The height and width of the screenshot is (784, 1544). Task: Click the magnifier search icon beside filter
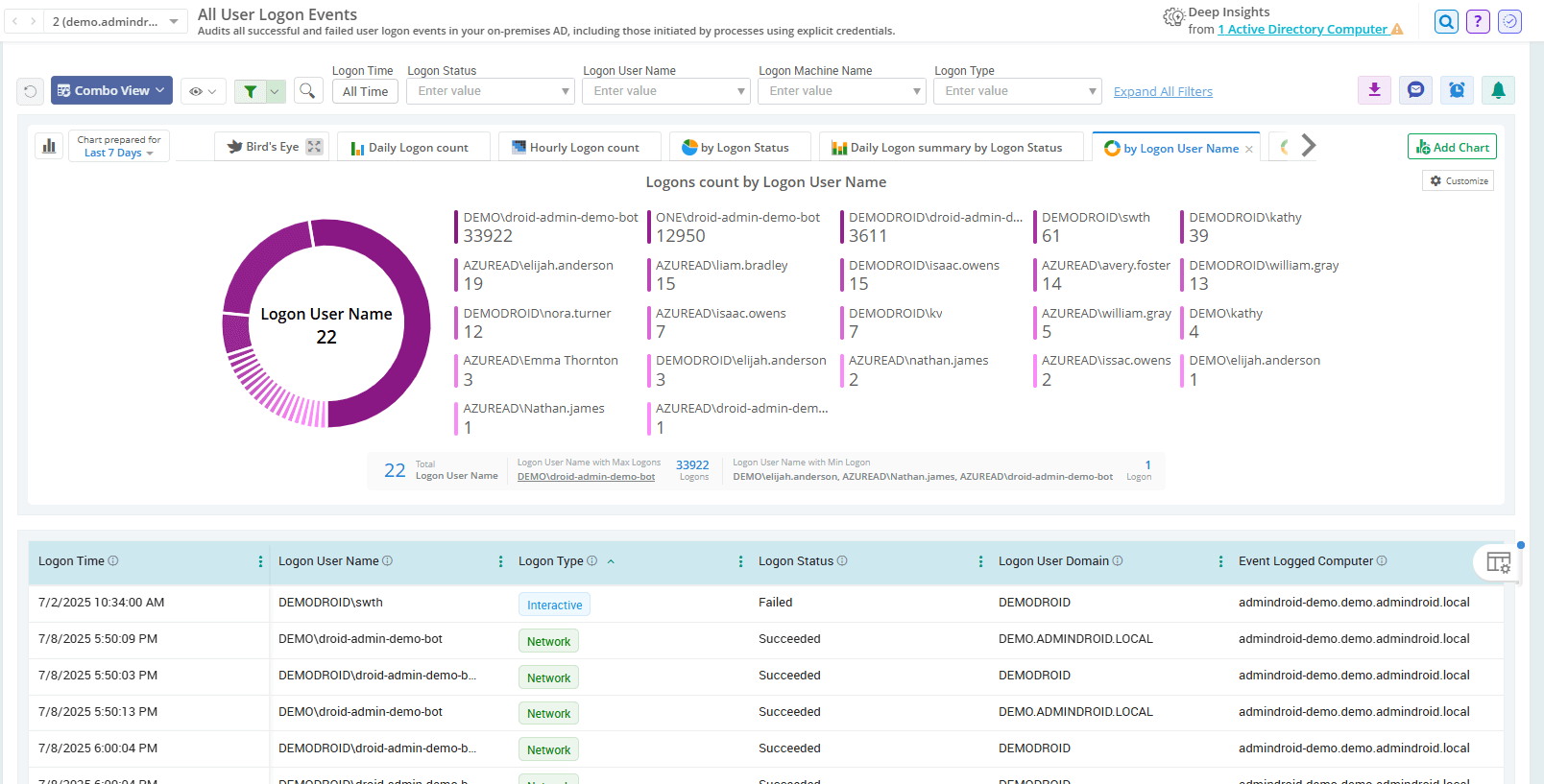307,91
